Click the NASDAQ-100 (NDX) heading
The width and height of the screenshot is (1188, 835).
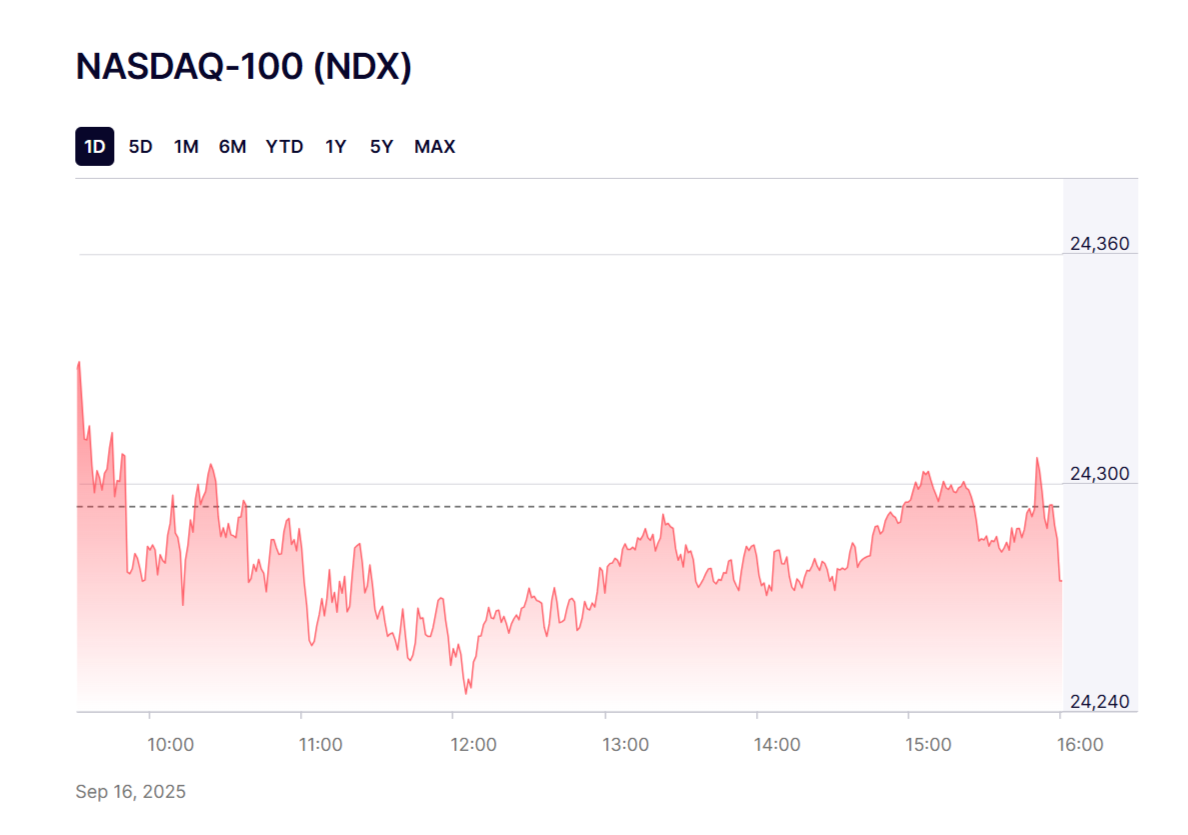tap(244, 67)
